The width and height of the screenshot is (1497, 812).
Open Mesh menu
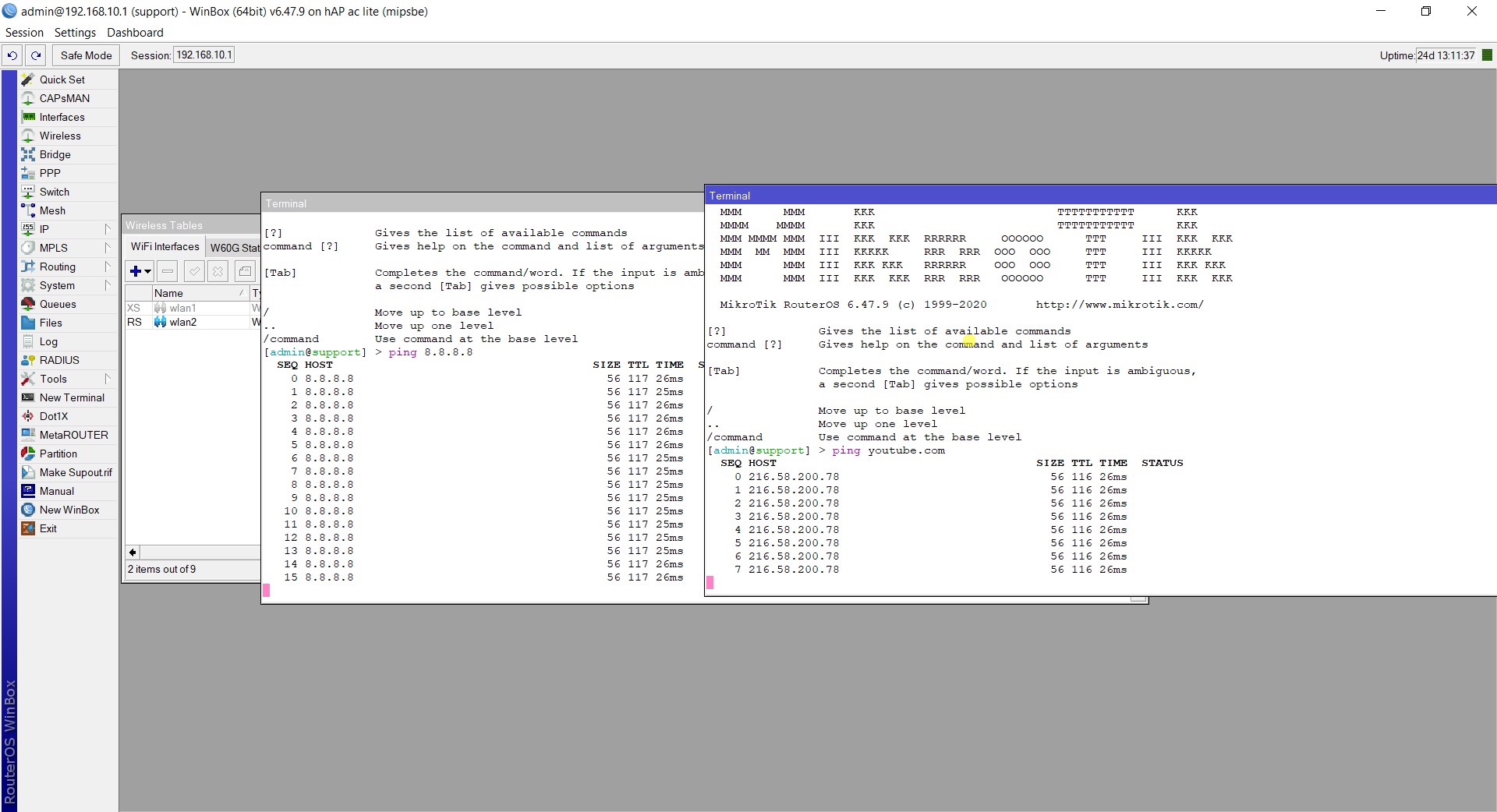pos(52,210)
